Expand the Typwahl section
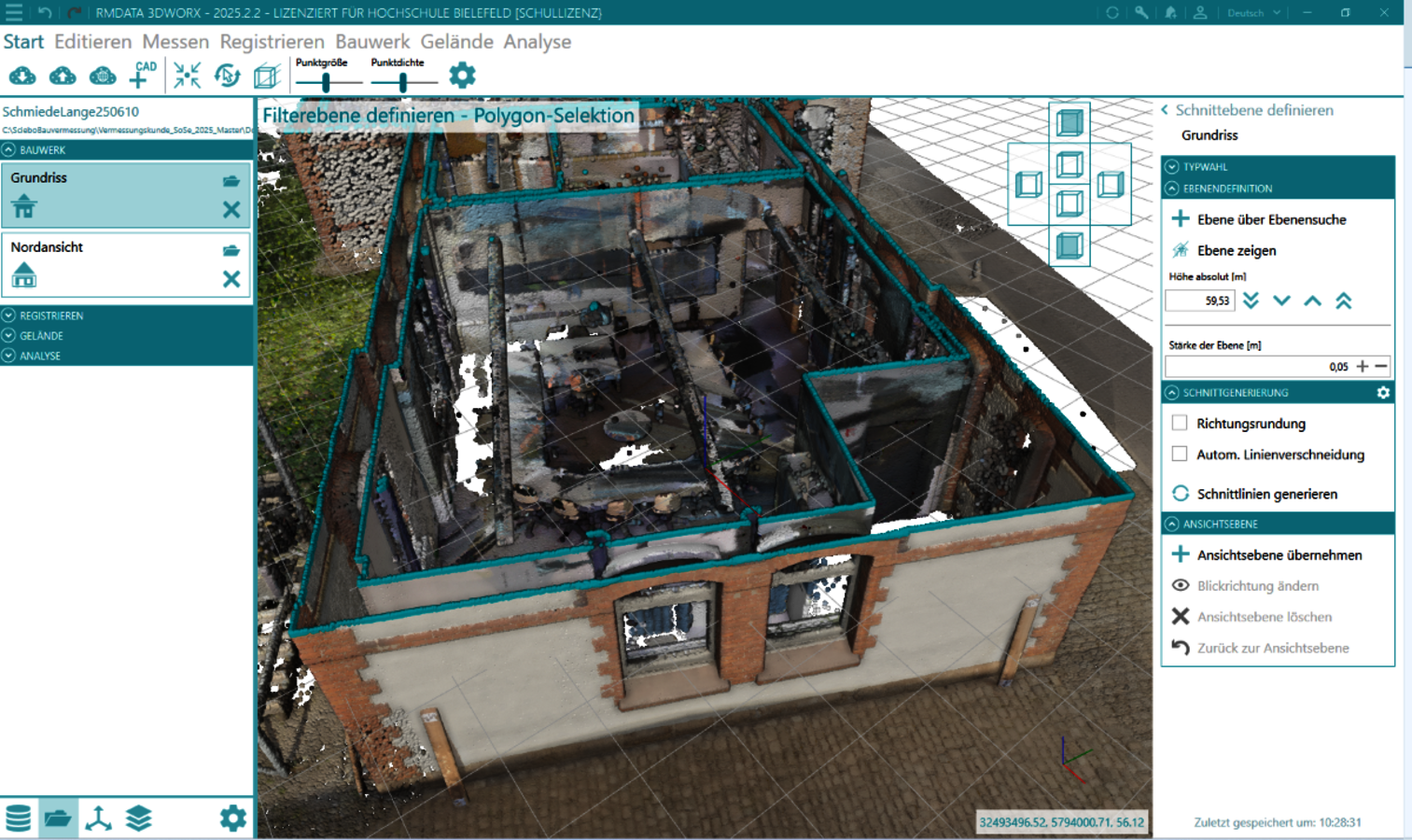Image resolution: width=1412 pixels, height=840 pixels. click(x=1205, y=166)
